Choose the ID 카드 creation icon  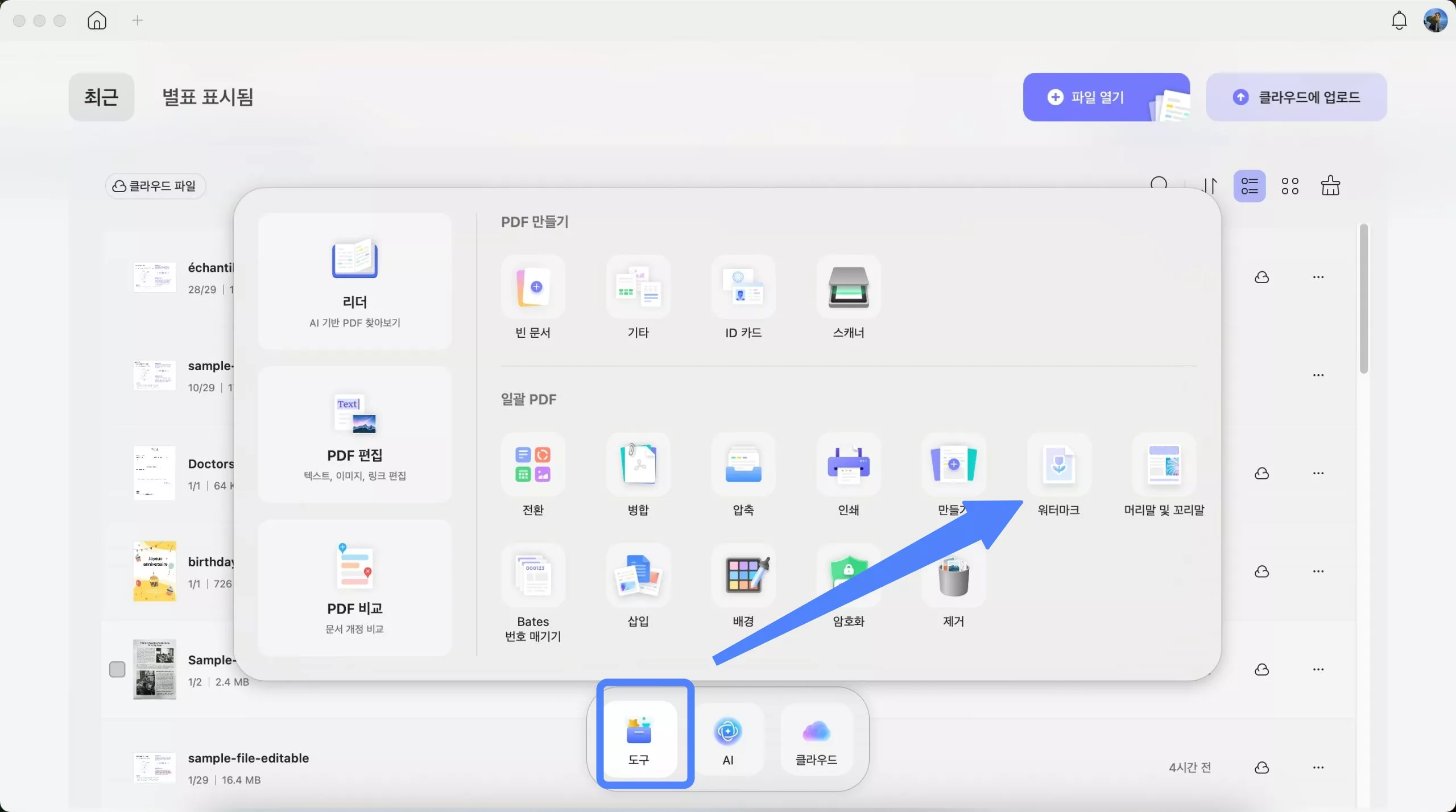click(x=743, y=287)
